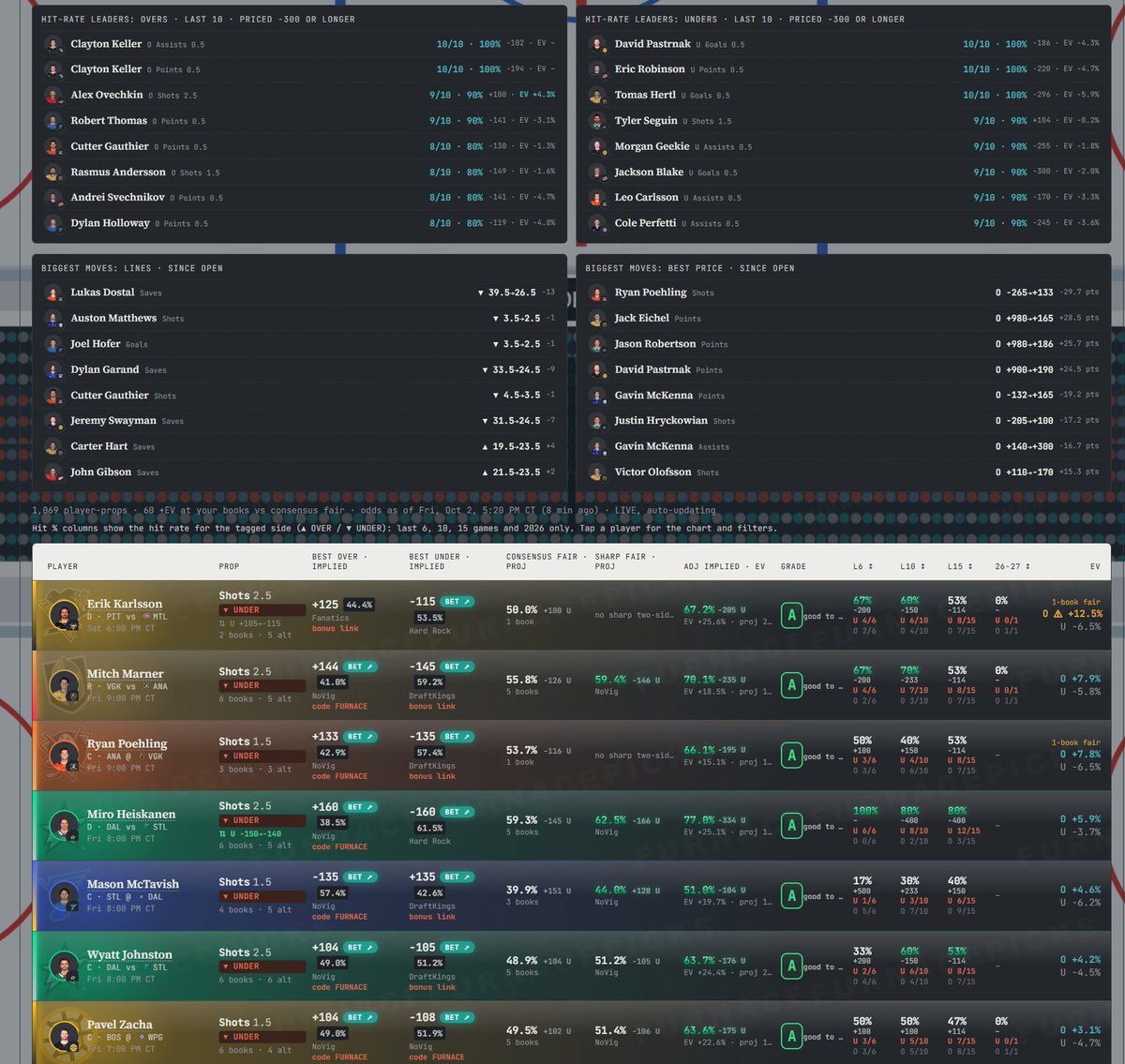Open Miro Heiskanen's player avatar in the props table

click(64, 827)
